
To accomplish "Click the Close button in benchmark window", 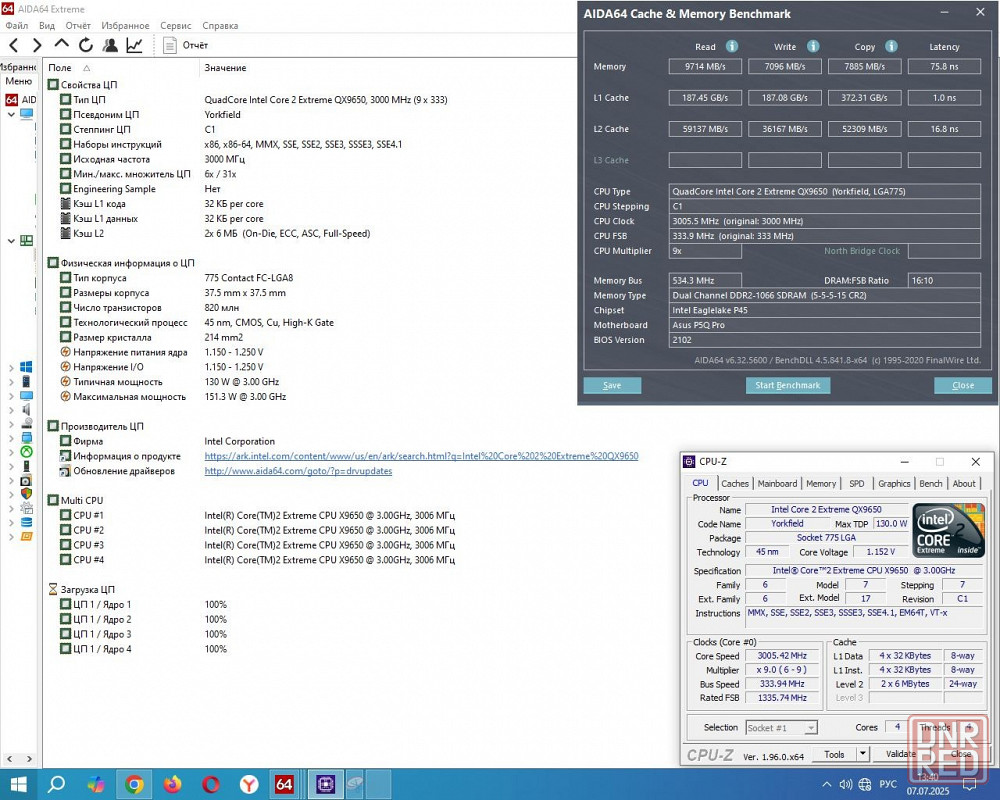I will pyautogui.click(x=963, y=385).
